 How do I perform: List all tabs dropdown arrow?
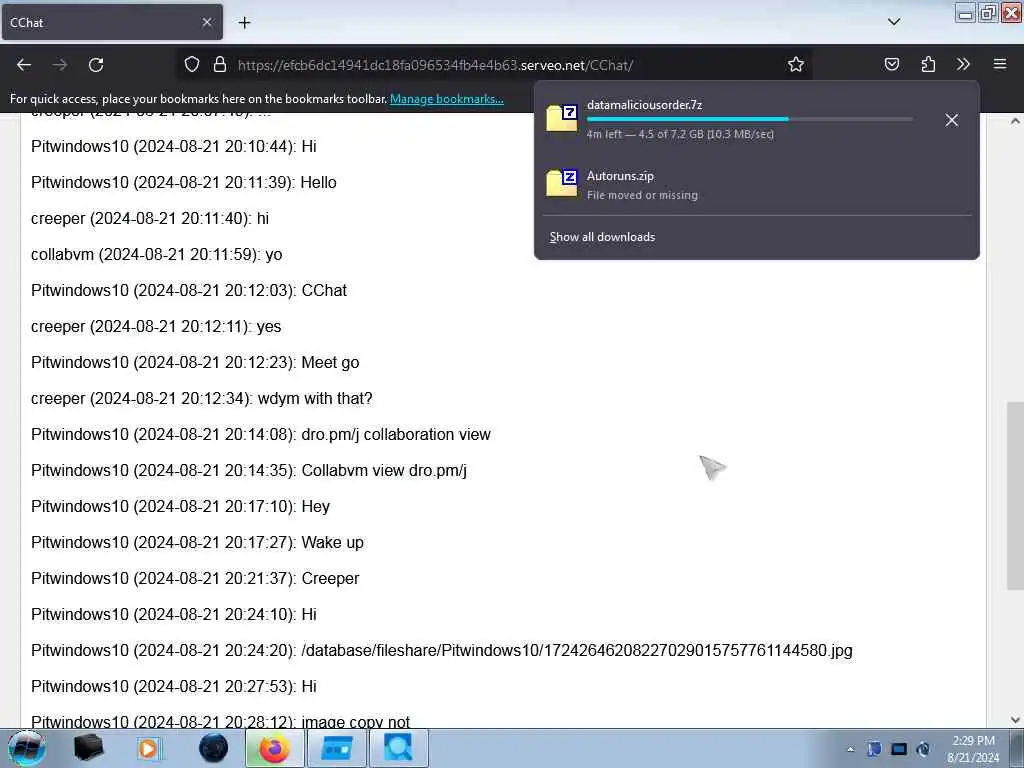894,22
